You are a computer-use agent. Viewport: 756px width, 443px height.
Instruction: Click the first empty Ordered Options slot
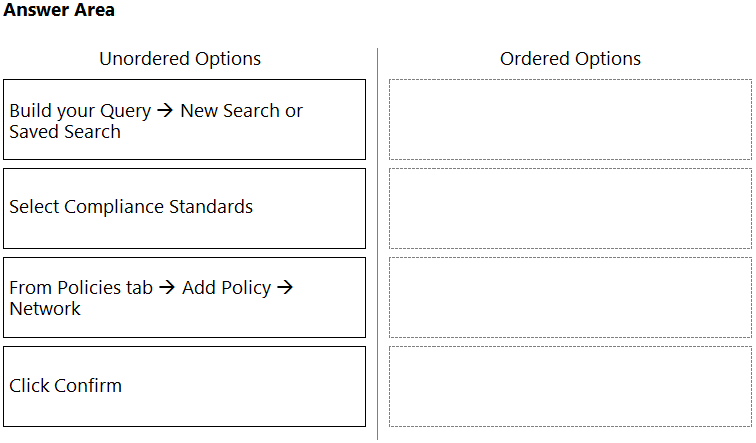pos(570,120)
